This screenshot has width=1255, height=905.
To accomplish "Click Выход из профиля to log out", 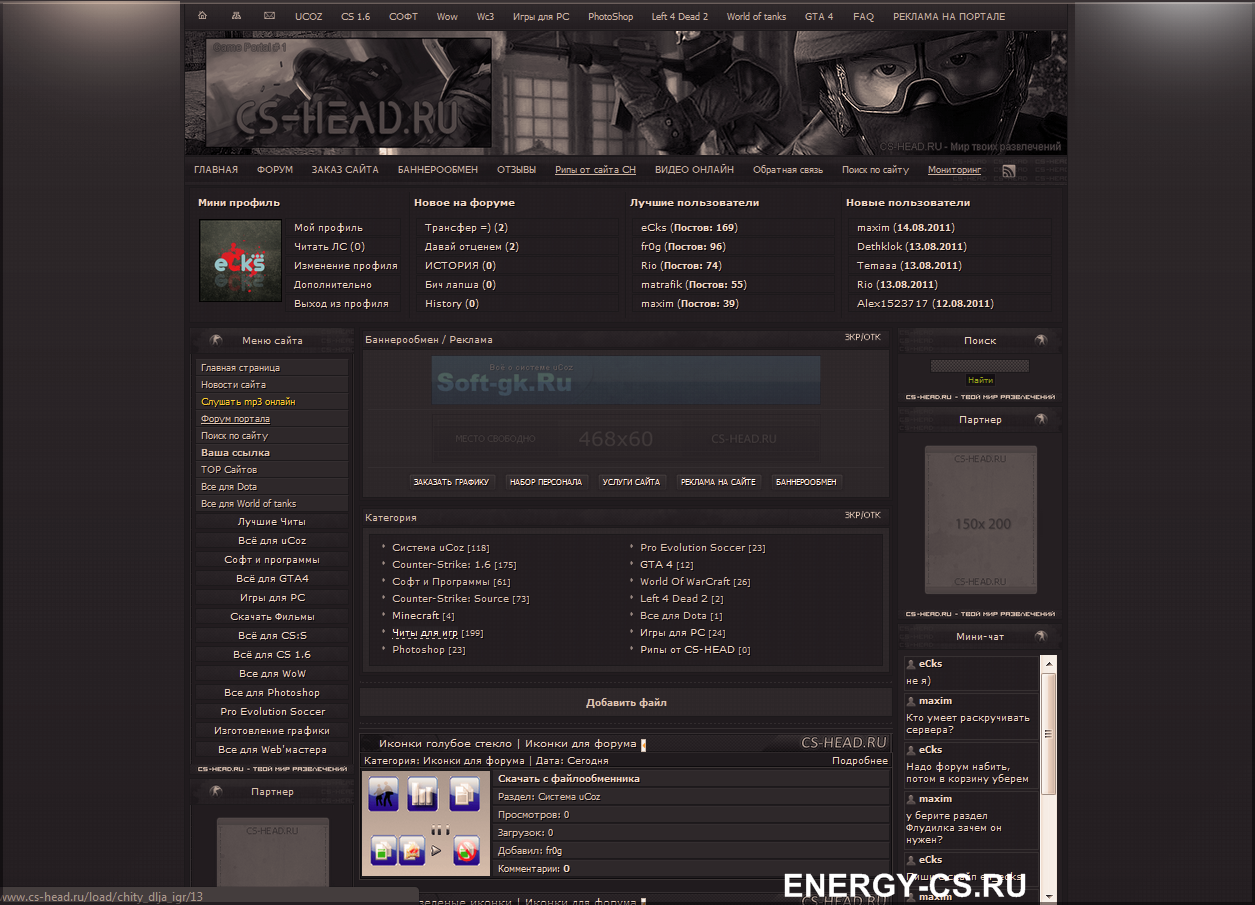I will (341, 304).
